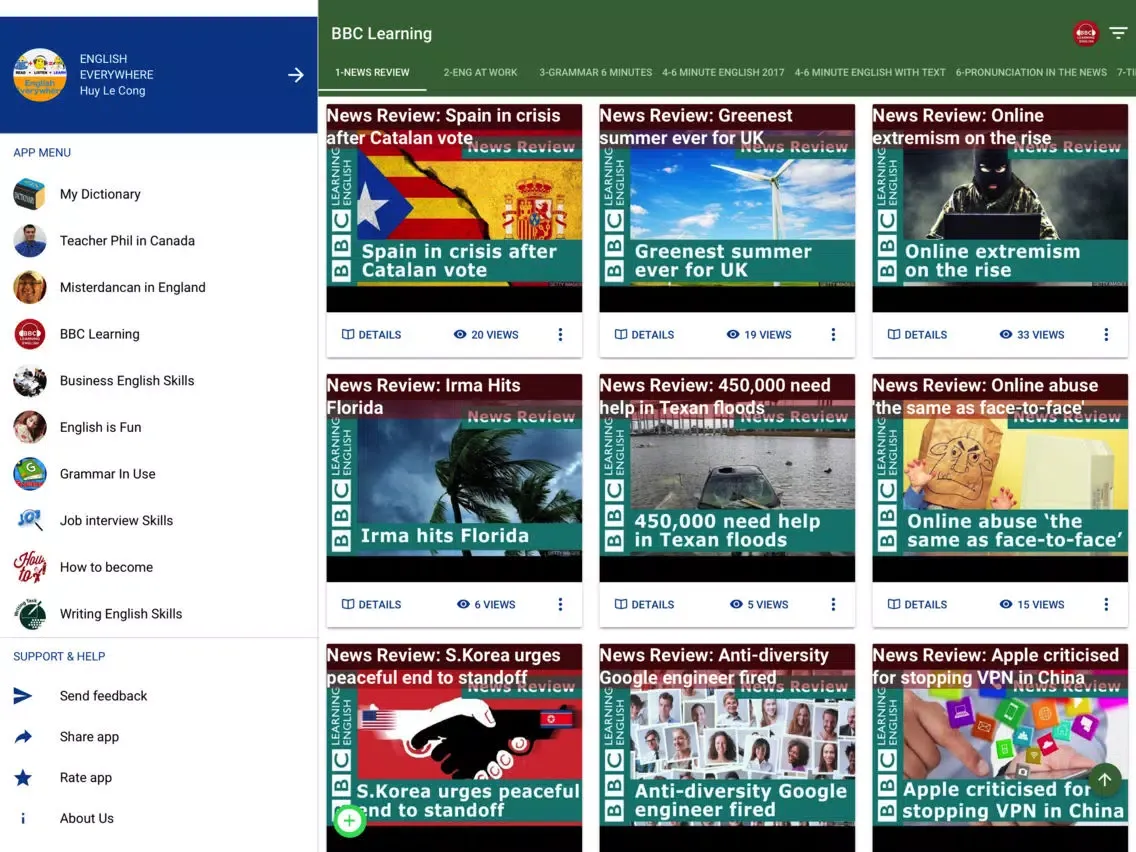Click 20 Views on Spain in crisis card

tap(486, 335)
